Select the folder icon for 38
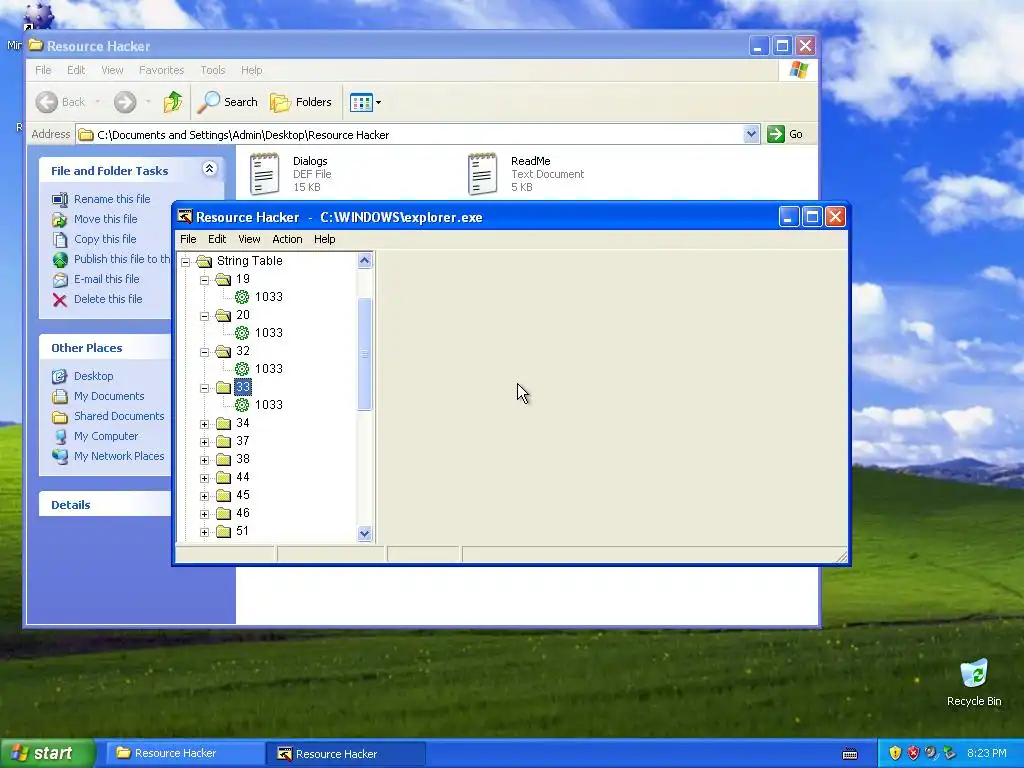This screenshot has height=768, width=1024. 223,459
